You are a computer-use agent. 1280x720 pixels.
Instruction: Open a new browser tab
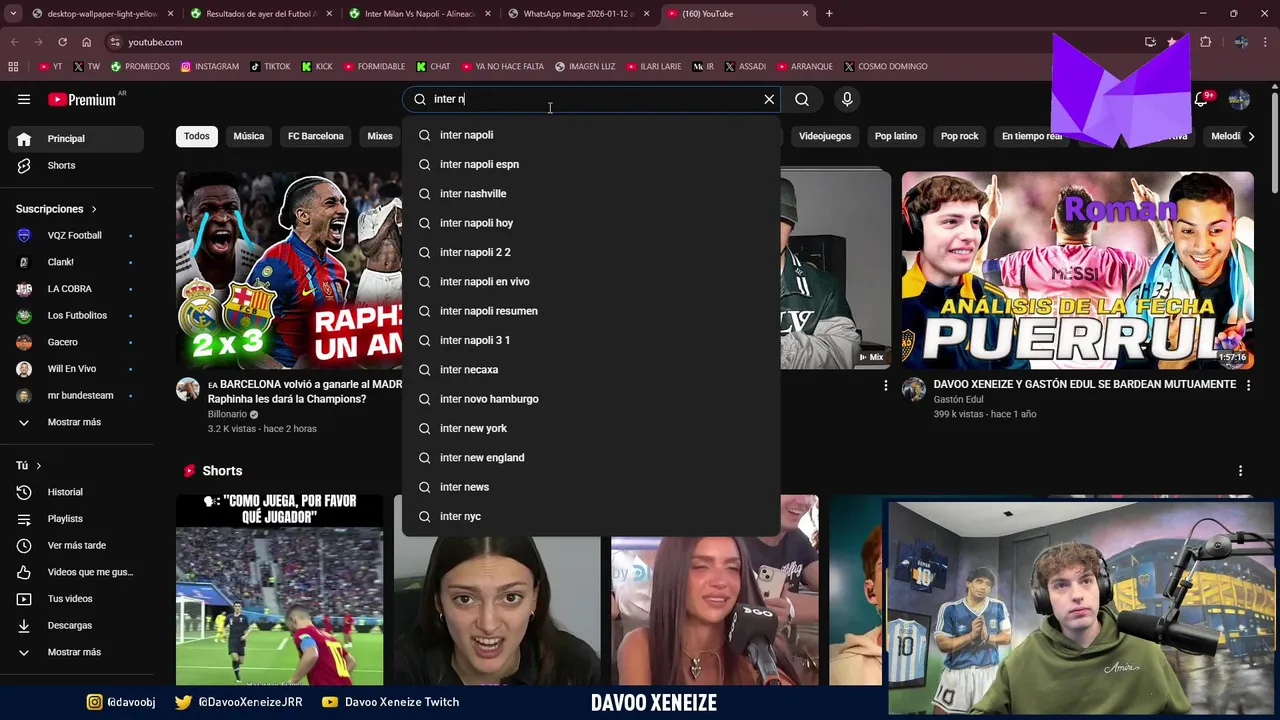829,14
